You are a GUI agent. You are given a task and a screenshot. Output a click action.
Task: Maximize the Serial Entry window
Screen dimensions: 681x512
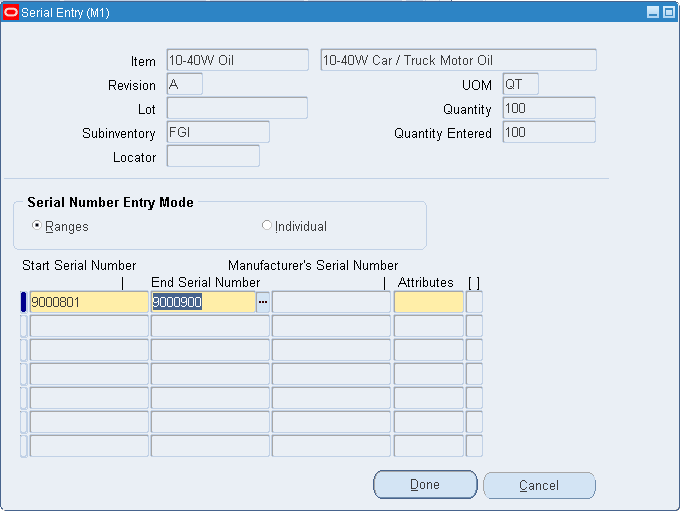669,12
